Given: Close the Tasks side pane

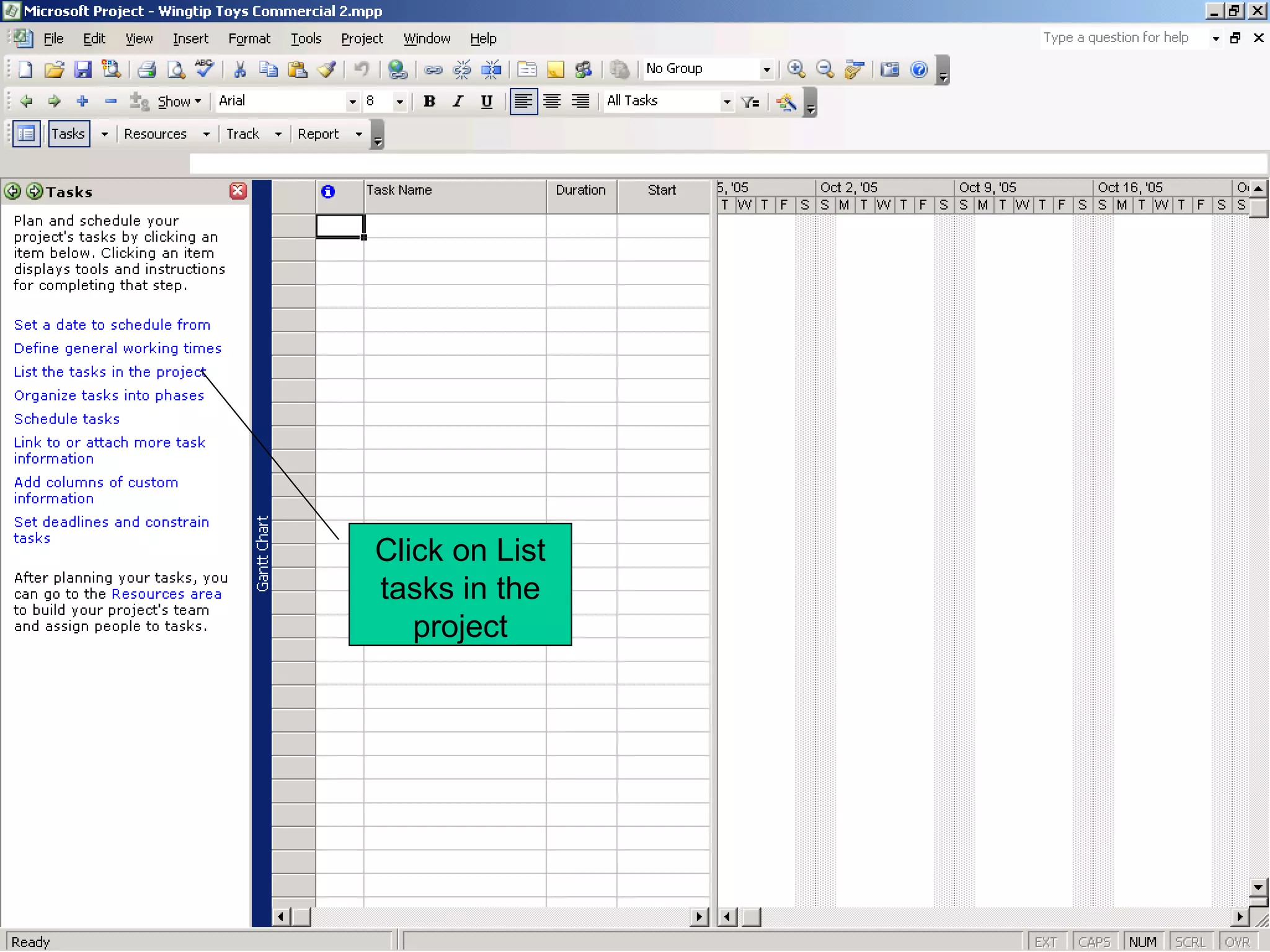Looking at the screenshot, I should [x=238, y=191].
